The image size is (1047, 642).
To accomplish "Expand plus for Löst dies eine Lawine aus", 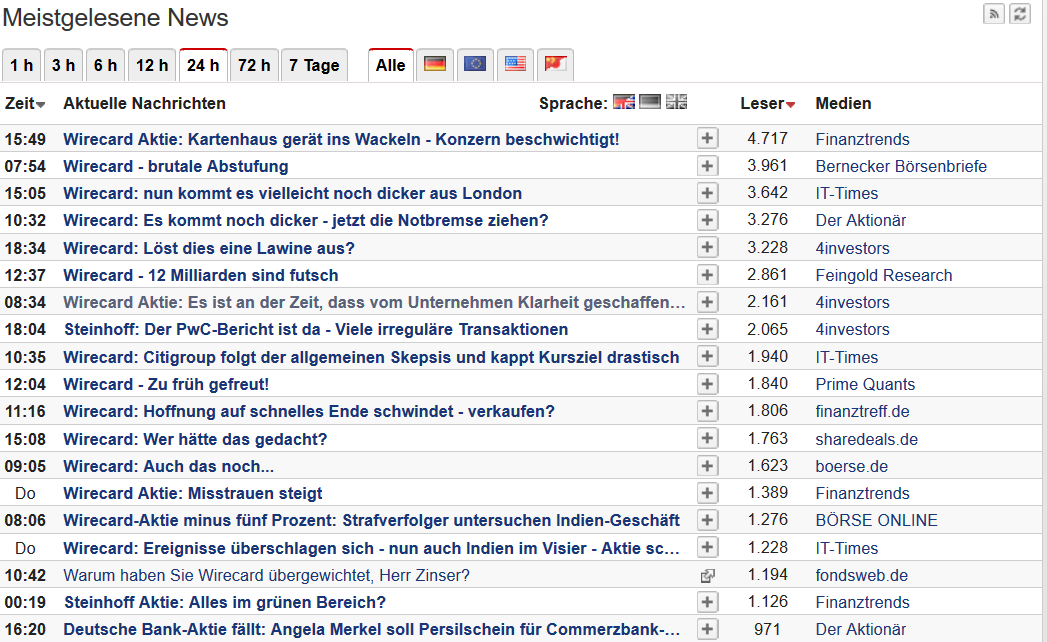I will coord(707,247).
